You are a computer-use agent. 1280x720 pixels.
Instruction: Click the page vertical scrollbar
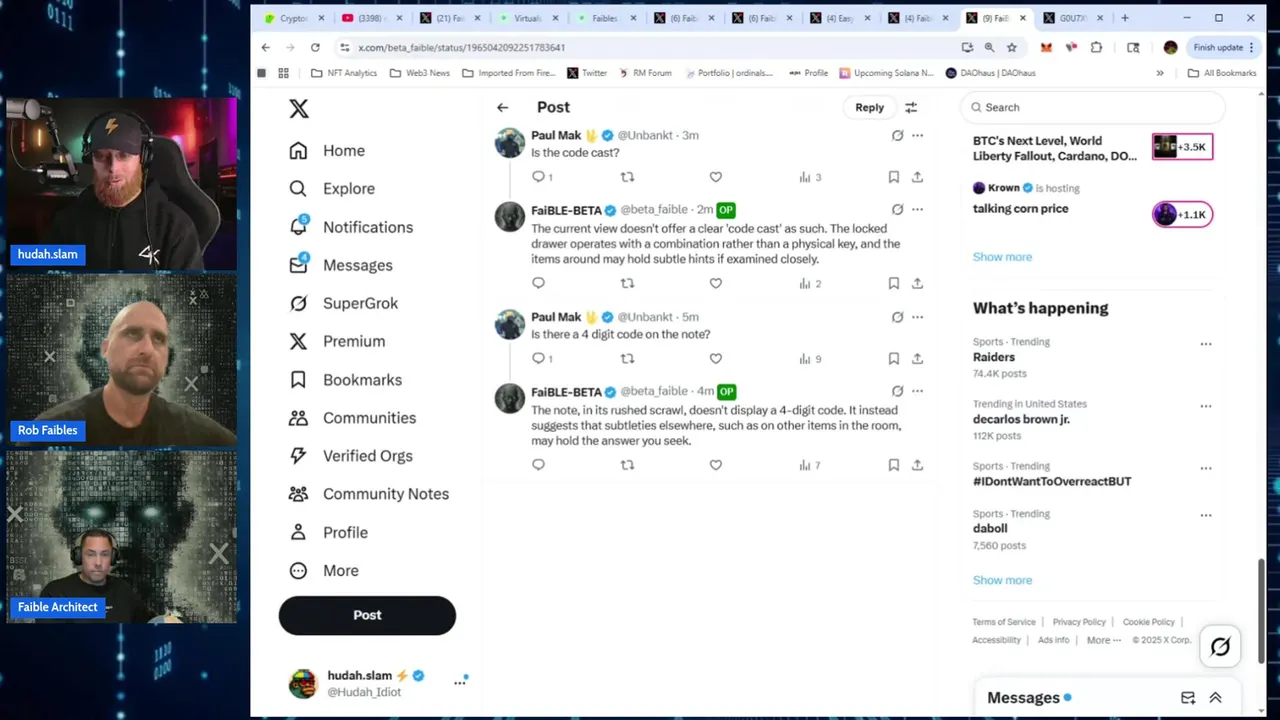1263,610
